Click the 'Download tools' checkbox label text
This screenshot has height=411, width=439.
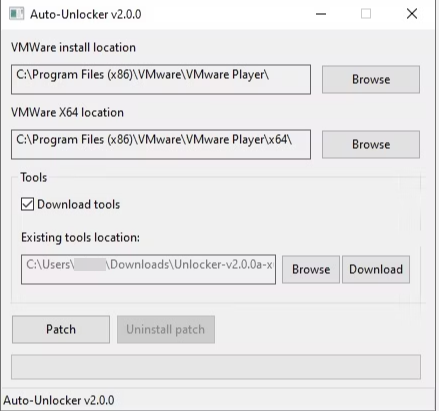pos(78,204)
